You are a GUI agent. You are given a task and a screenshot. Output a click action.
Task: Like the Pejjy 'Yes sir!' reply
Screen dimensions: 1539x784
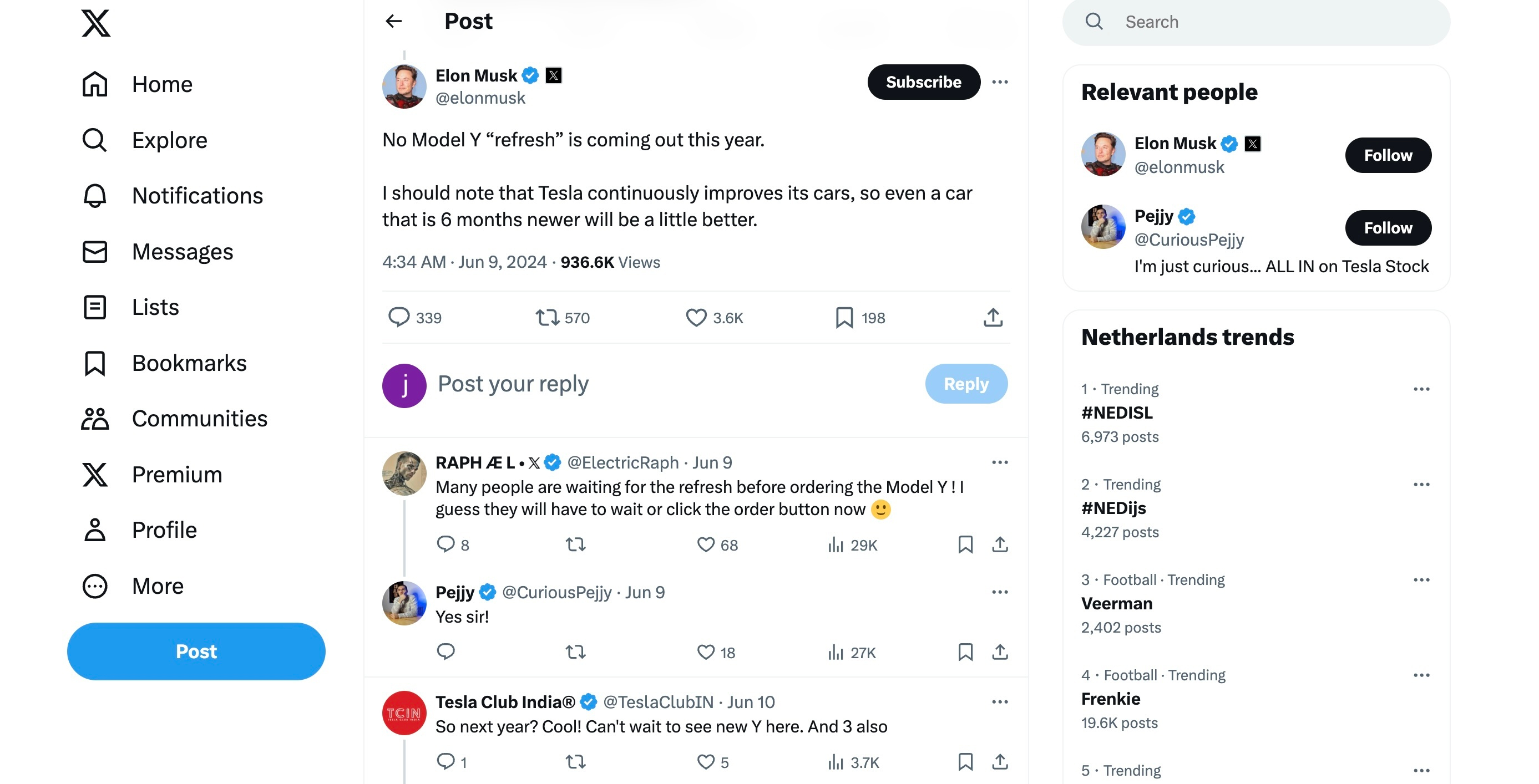tap(706, 652)
